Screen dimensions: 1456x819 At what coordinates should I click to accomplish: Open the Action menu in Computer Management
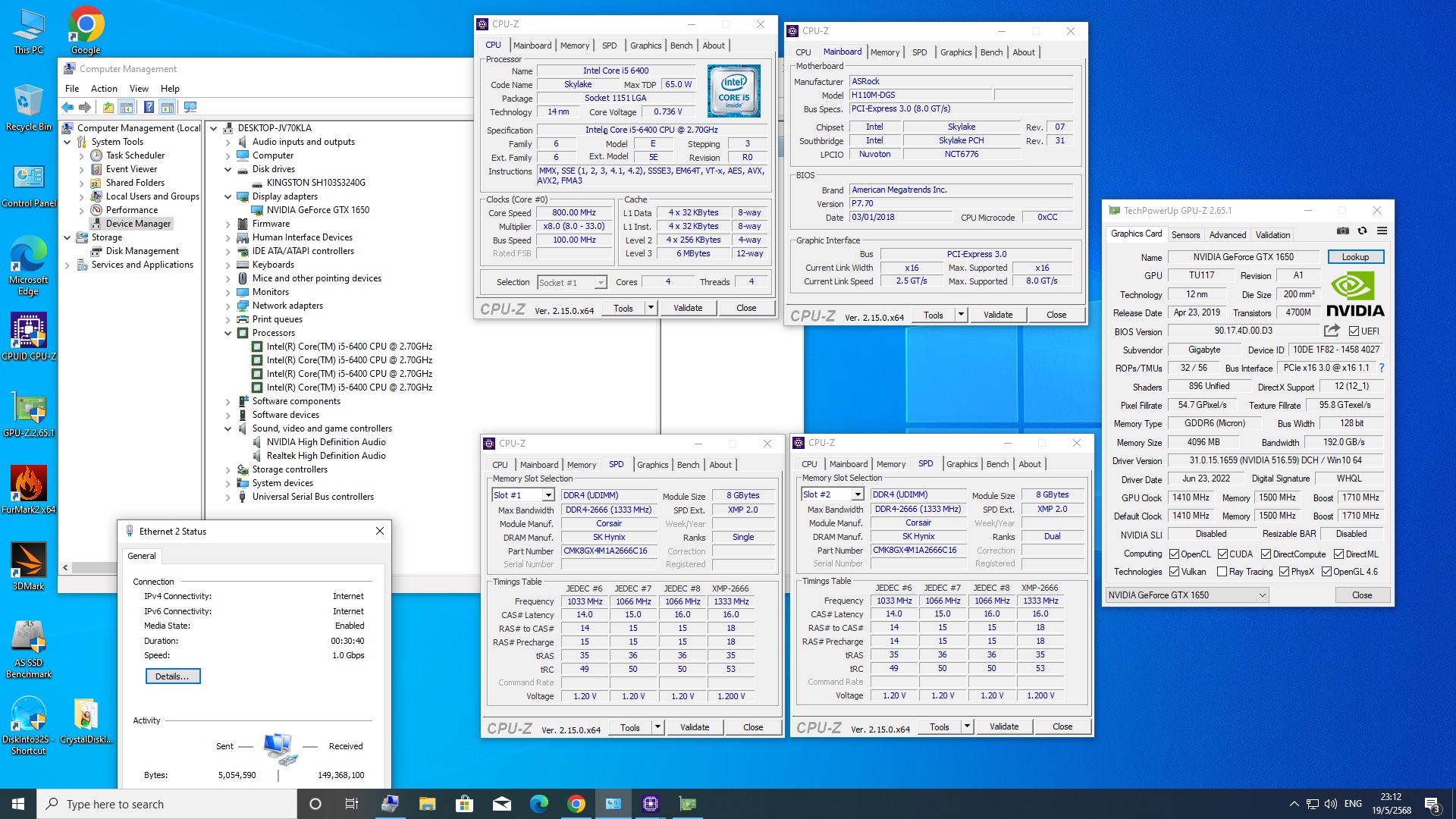104,89
